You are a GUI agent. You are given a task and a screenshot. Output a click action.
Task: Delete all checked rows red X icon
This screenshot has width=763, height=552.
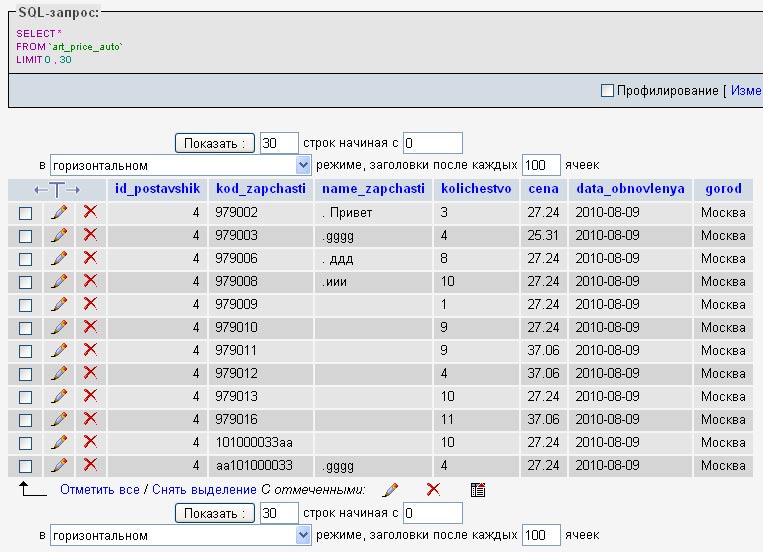click(433, 489)
